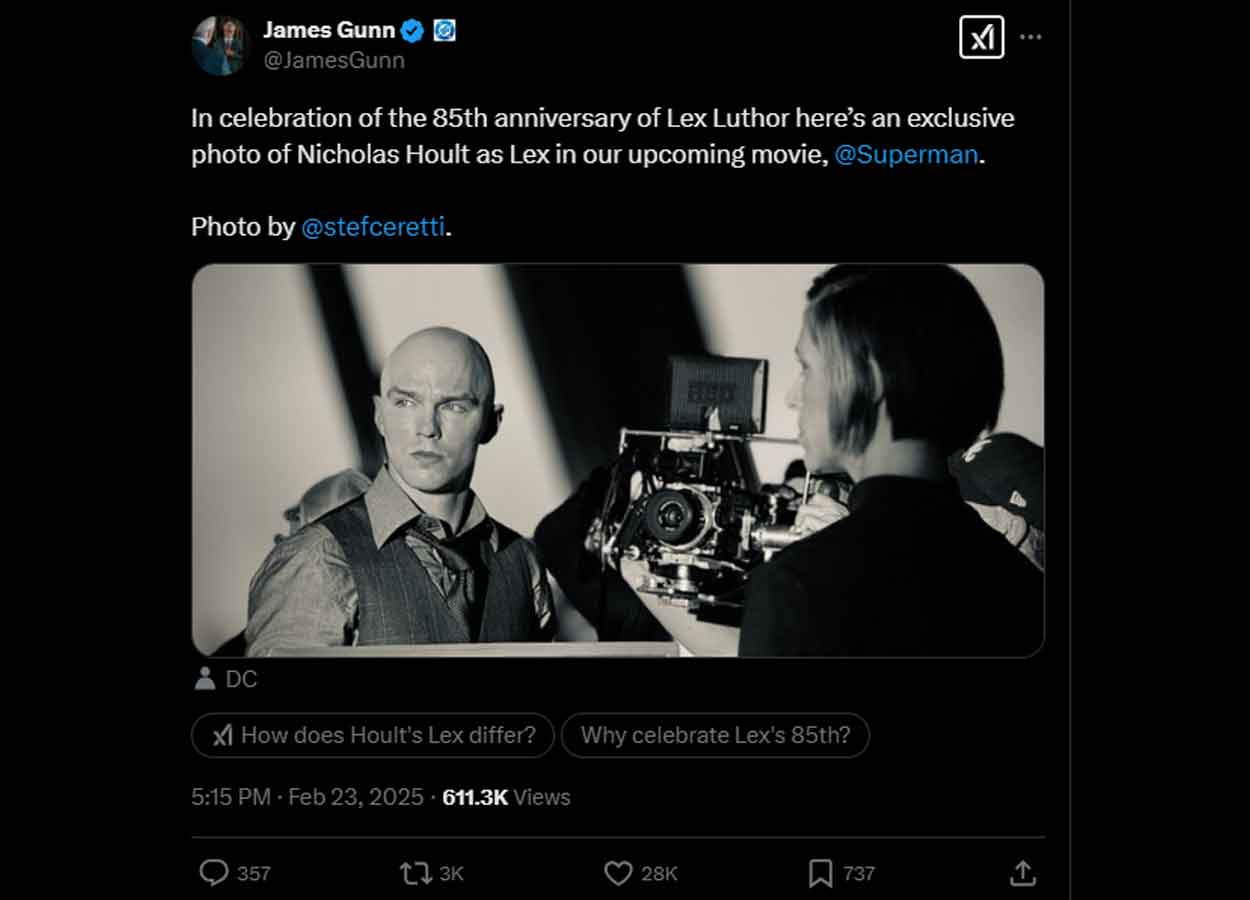Screen dimensions: 1250x900
Task: Open the @Superman mention link
Action: pos(905,155)
